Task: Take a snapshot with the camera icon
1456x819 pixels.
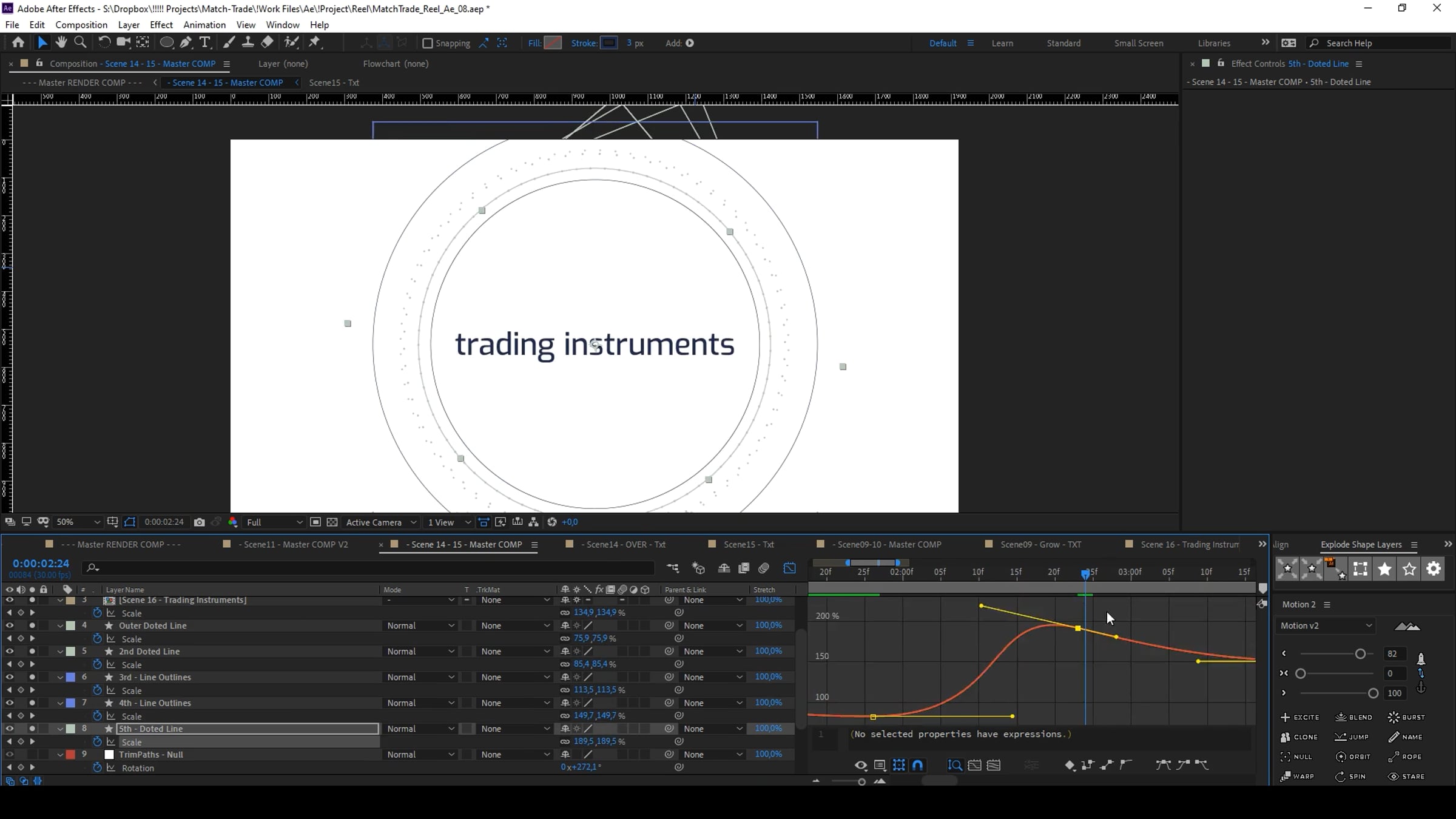Action: coord(199,522)
